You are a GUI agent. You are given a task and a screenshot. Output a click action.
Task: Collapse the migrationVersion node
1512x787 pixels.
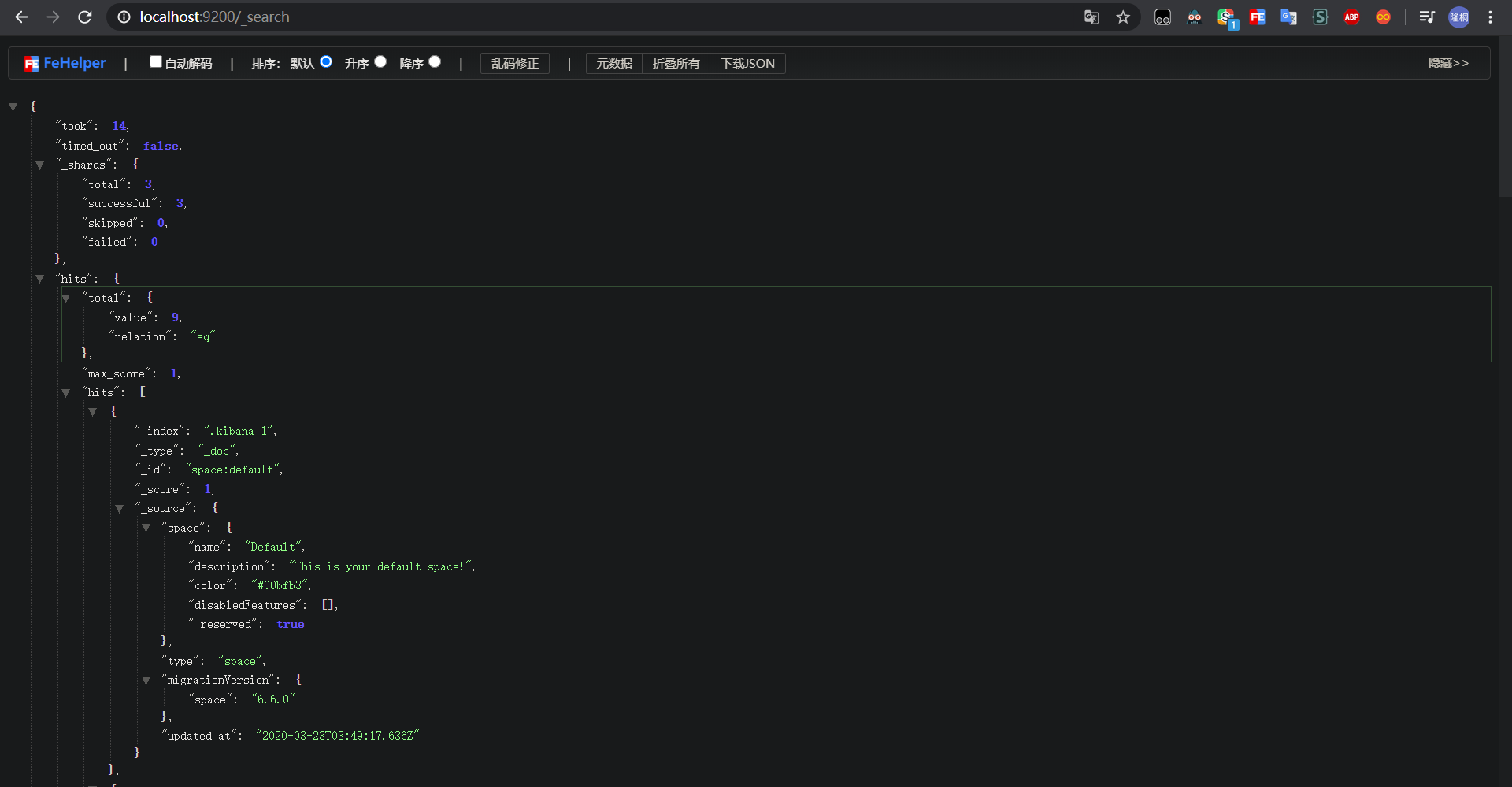coord(146,681)
